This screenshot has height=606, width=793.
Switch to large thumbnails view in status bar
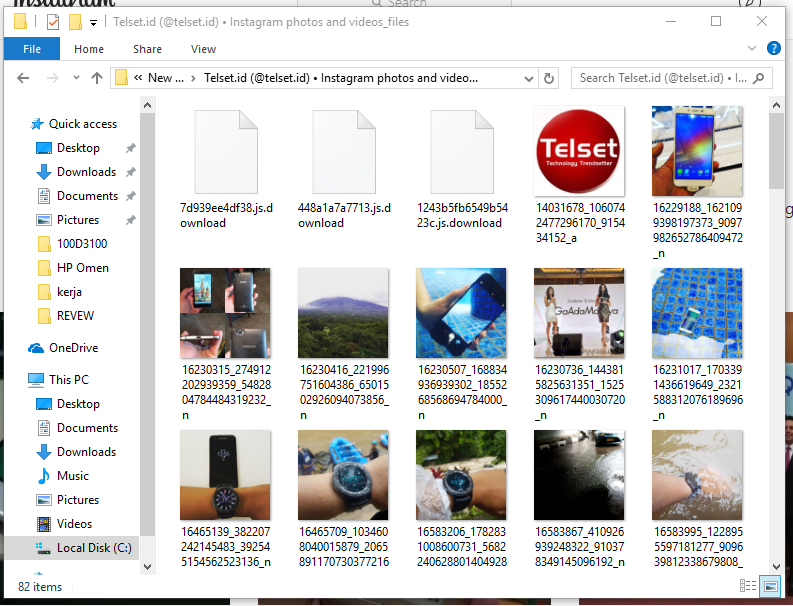coord(769,586)
